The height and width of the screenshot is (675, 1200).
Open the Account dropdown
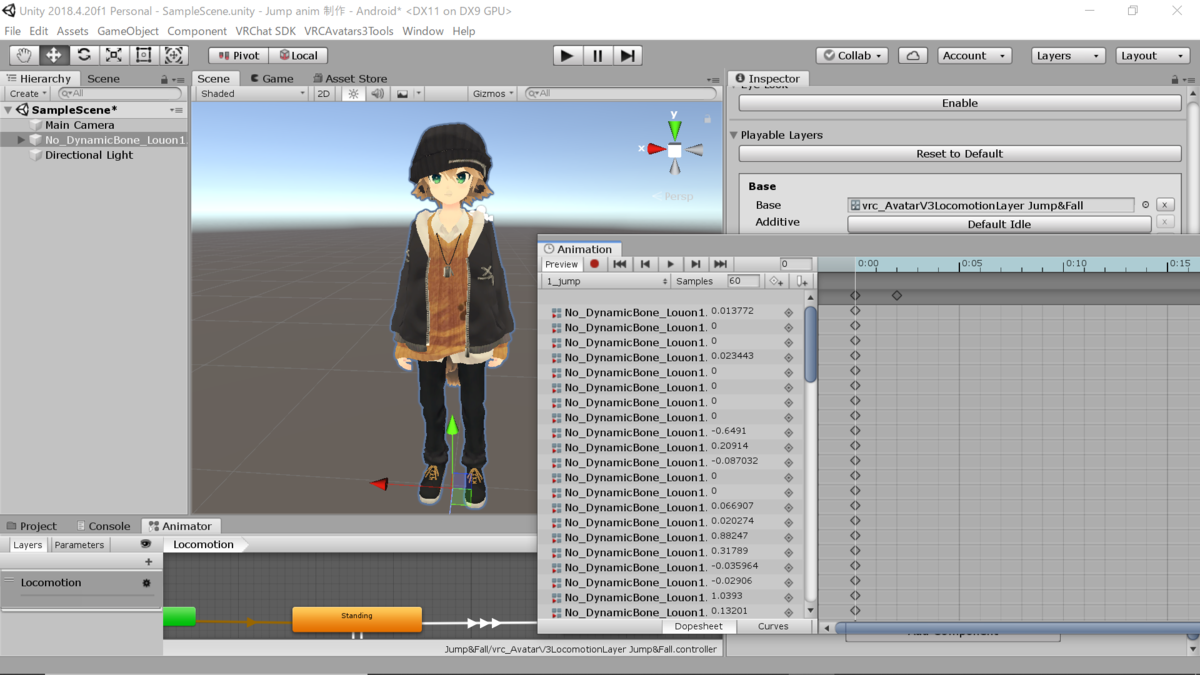(974, 56)
